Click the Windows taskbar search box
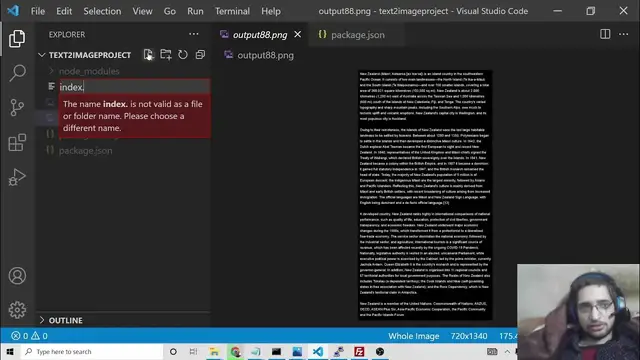The height and width of the screenshot is (360, 640). pos(91,351)
